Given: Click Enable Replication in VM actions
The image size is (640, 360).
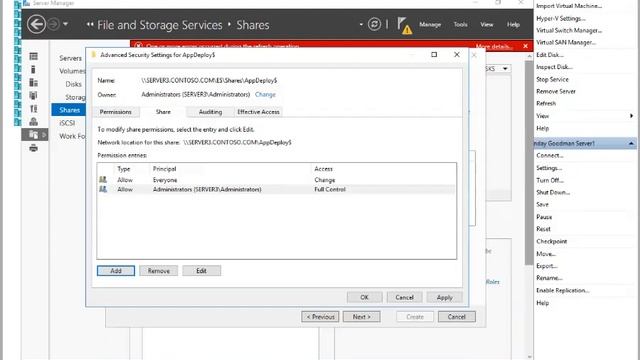Looking at the screenshot, I should click(x=562, y=290).
